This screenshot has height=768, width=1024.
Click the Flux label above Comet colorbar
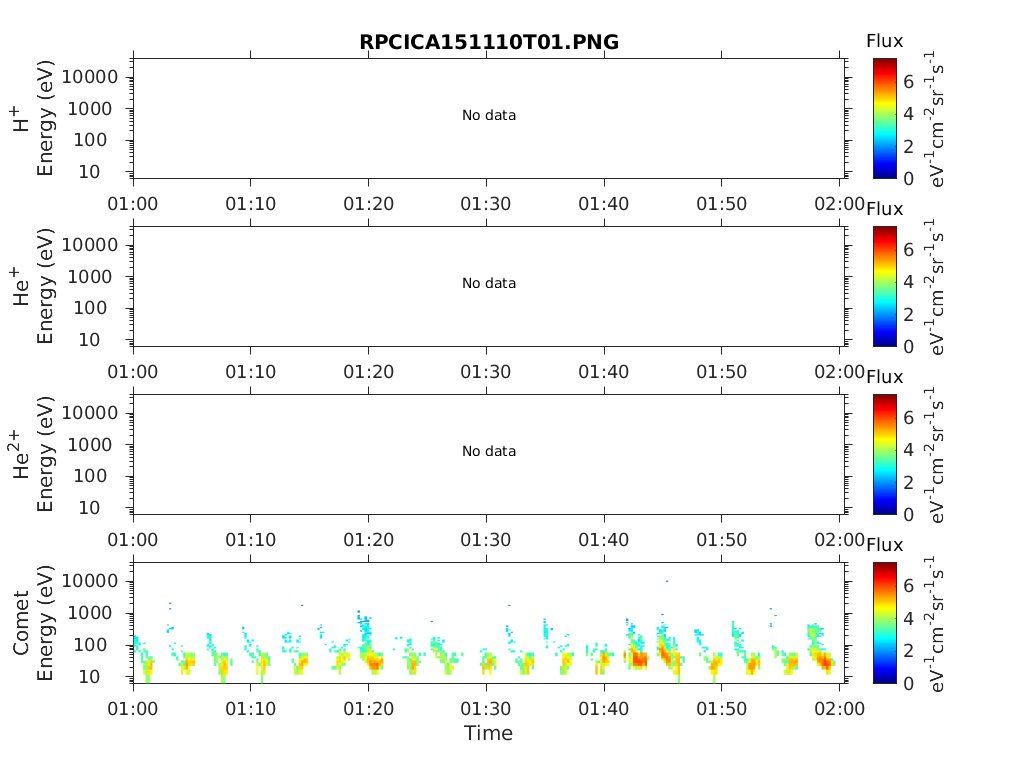point(885,545)
